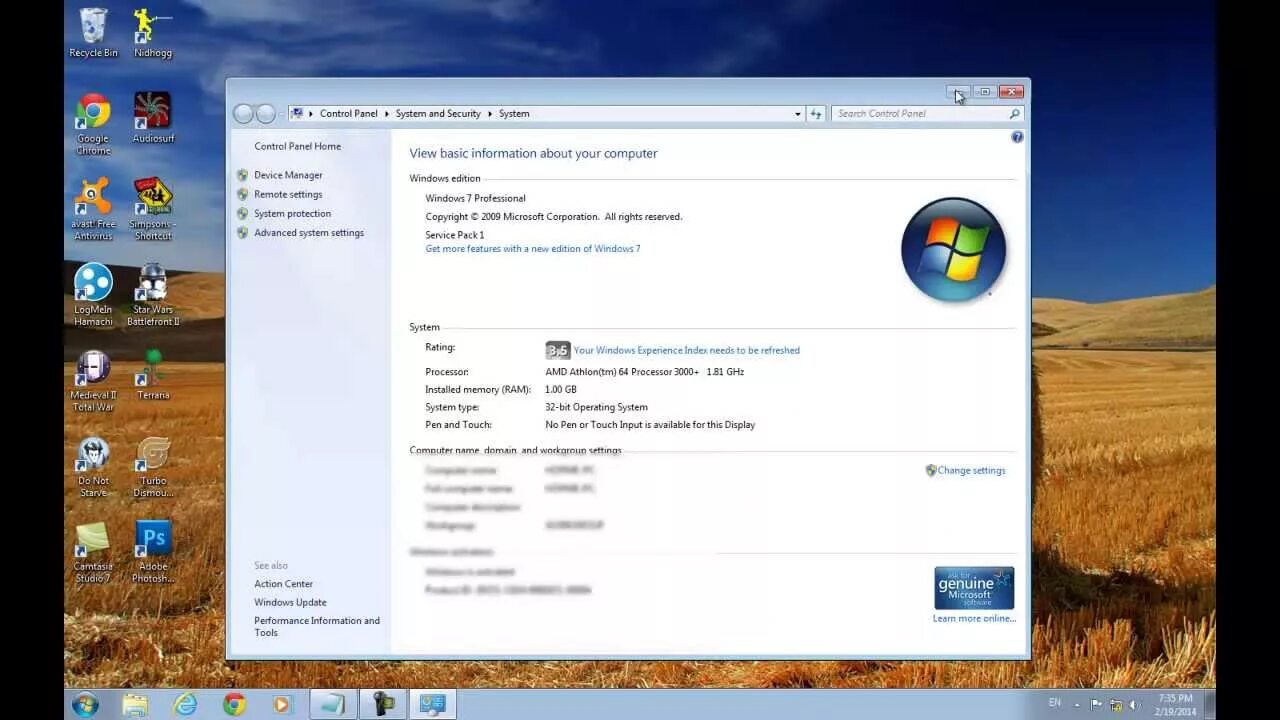
Task: Open the Windows Start menu orb
Action: 85,704
